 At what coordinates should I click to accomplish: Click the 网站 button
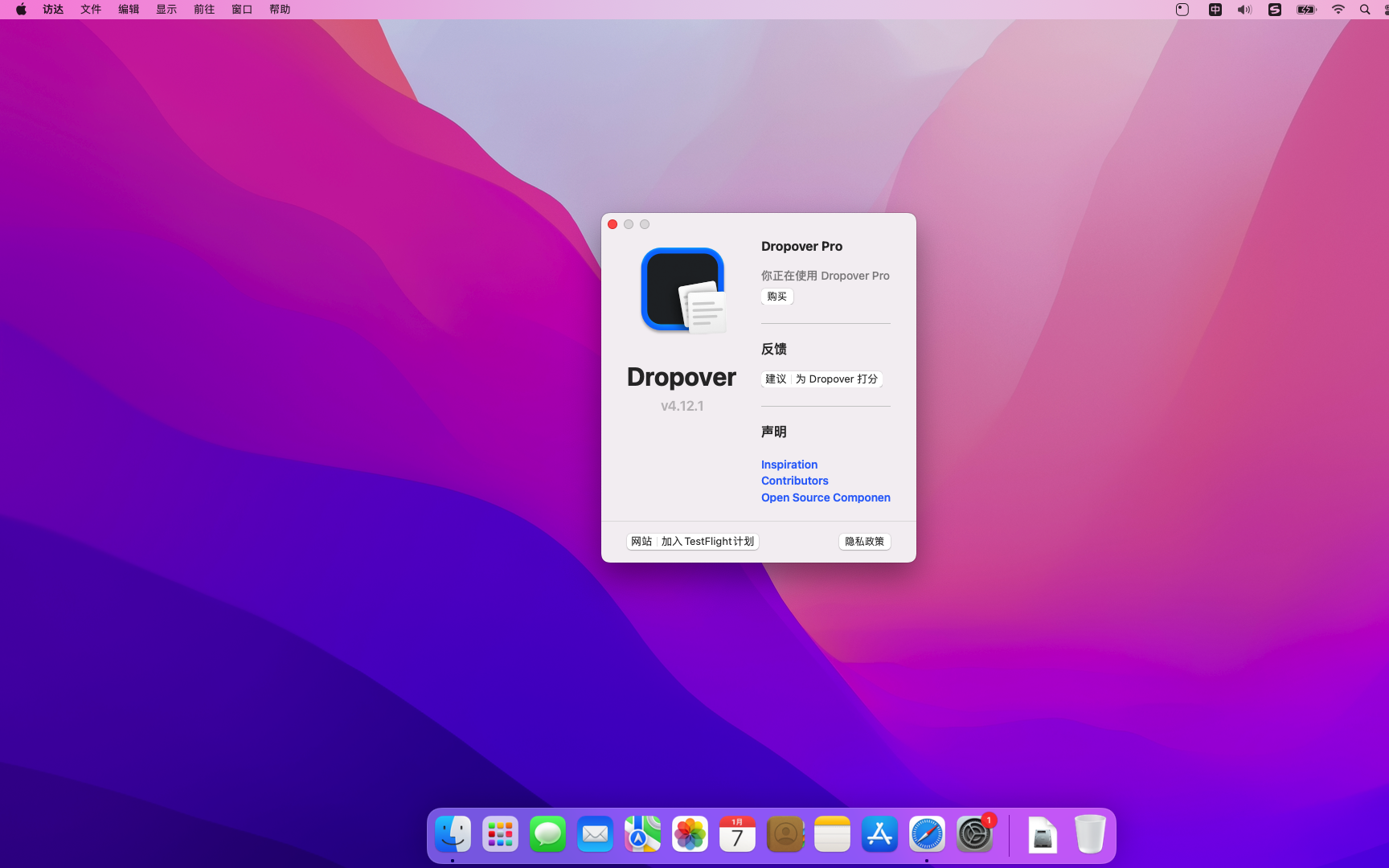pyautogui.click(x=641, y=542)
